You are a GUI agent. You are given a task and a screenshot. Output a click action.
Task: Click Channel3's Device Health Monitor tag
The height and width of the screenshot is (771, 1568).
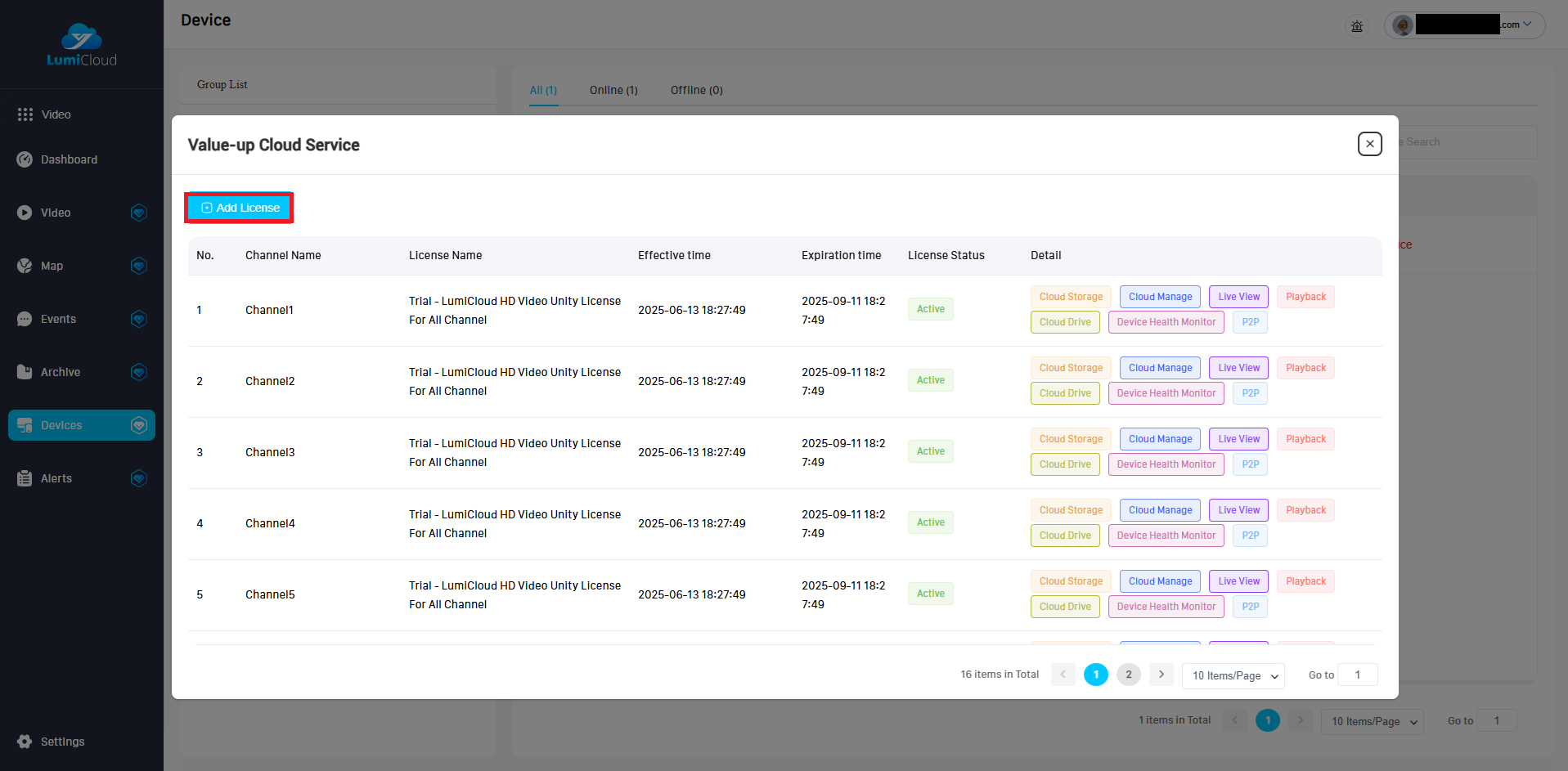tap(1166, 464)
